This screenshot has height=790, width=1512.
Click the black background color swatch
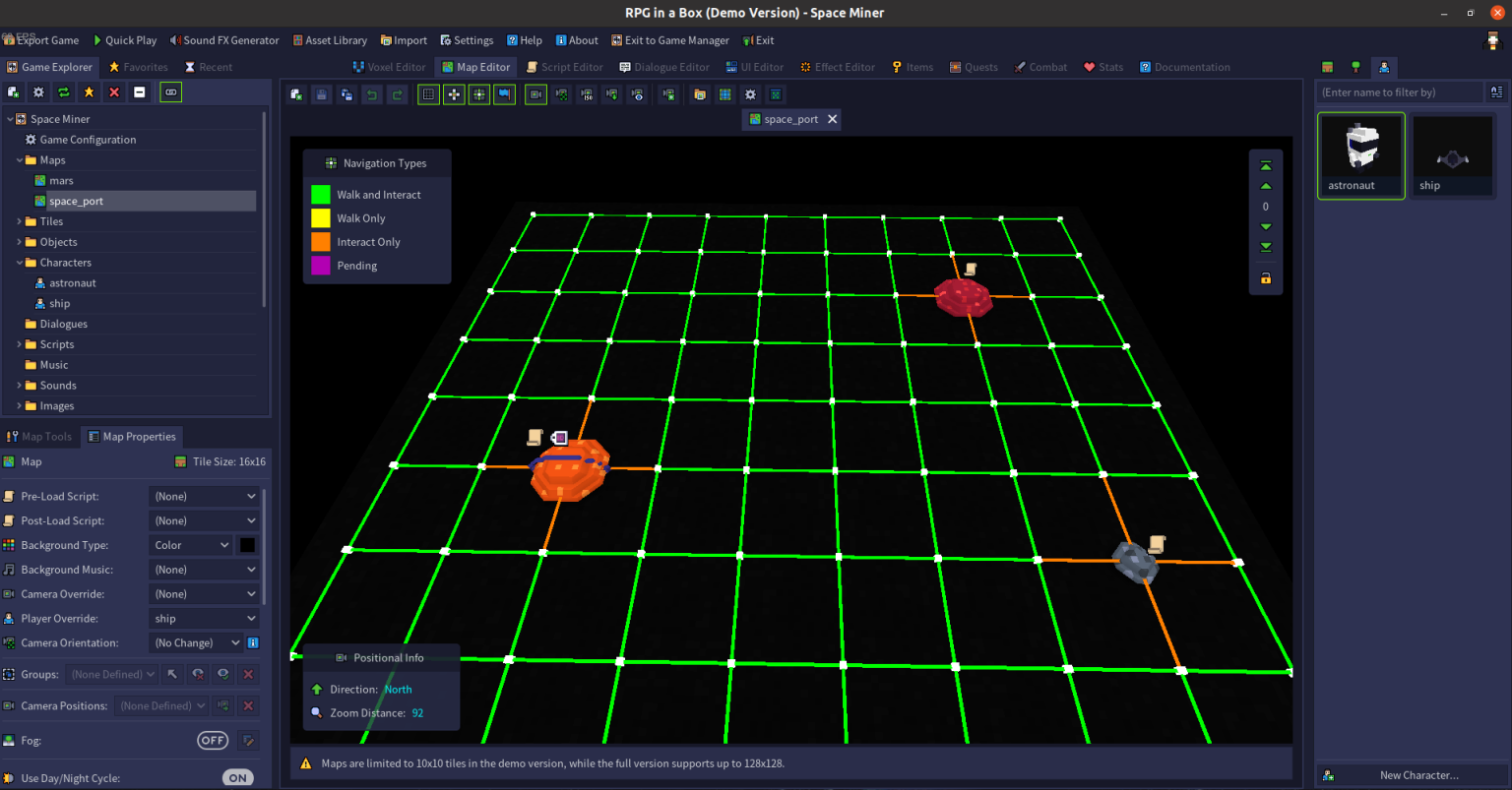point(248,545)
